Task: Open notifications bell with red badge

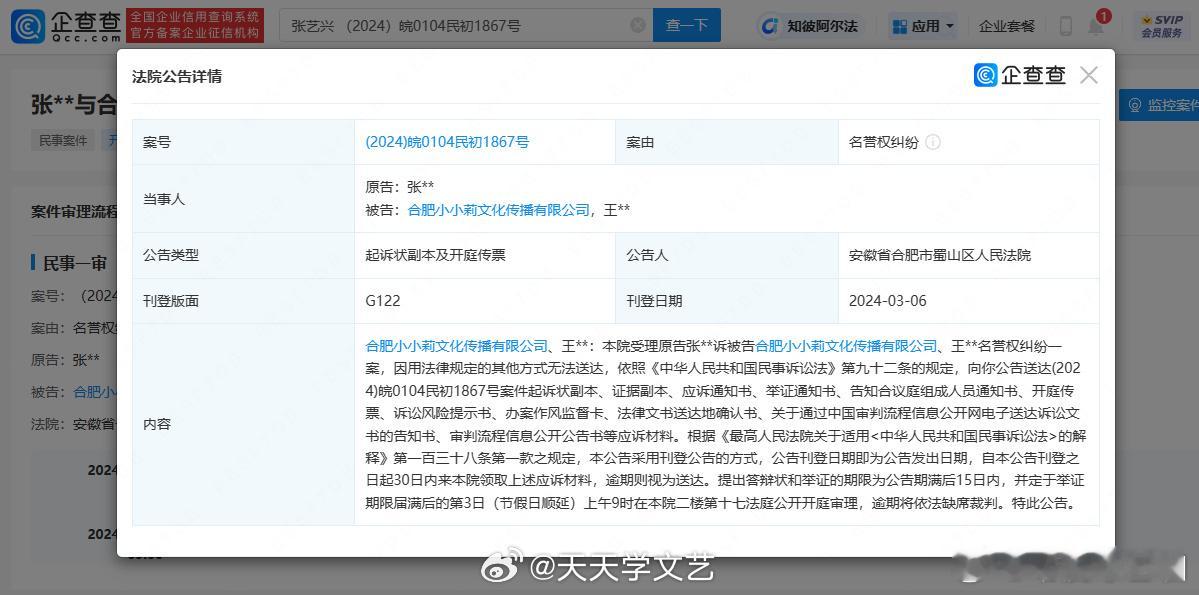Action: (1097, 26)
